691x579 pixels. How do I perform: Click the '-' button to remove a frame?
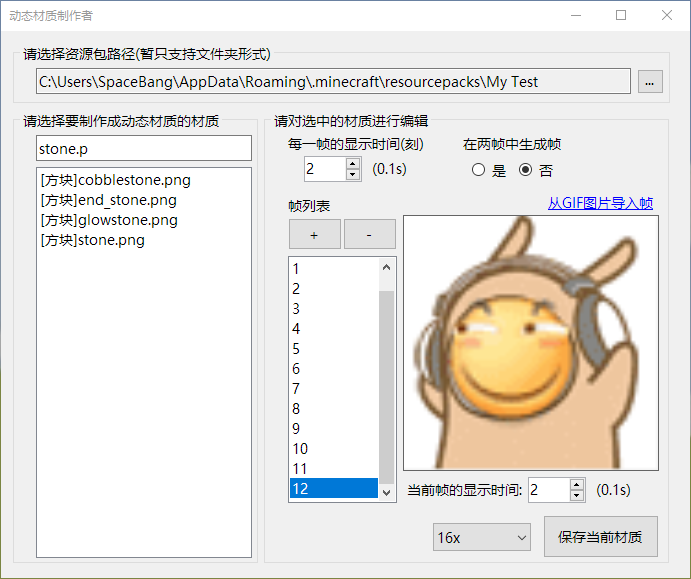point(369,234)
